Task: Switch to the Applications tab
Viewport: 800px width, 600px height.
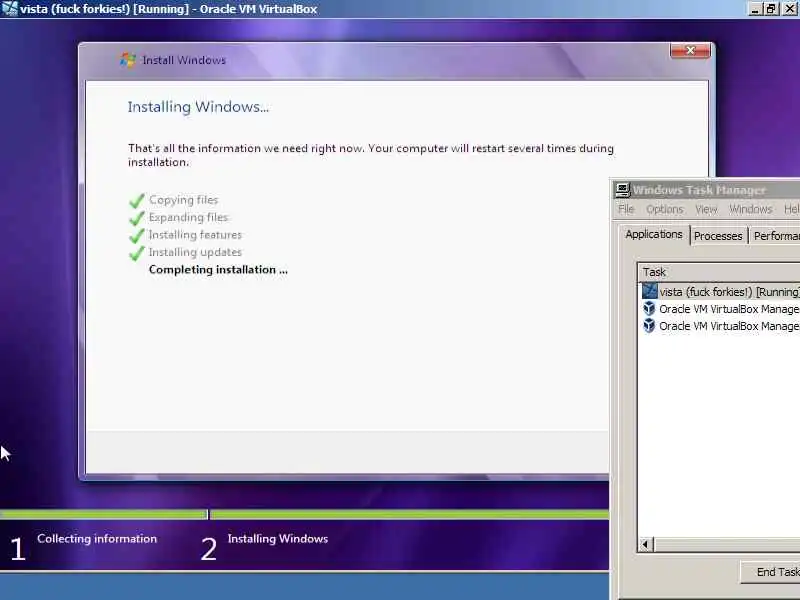Action: click(x=654, y=234)
